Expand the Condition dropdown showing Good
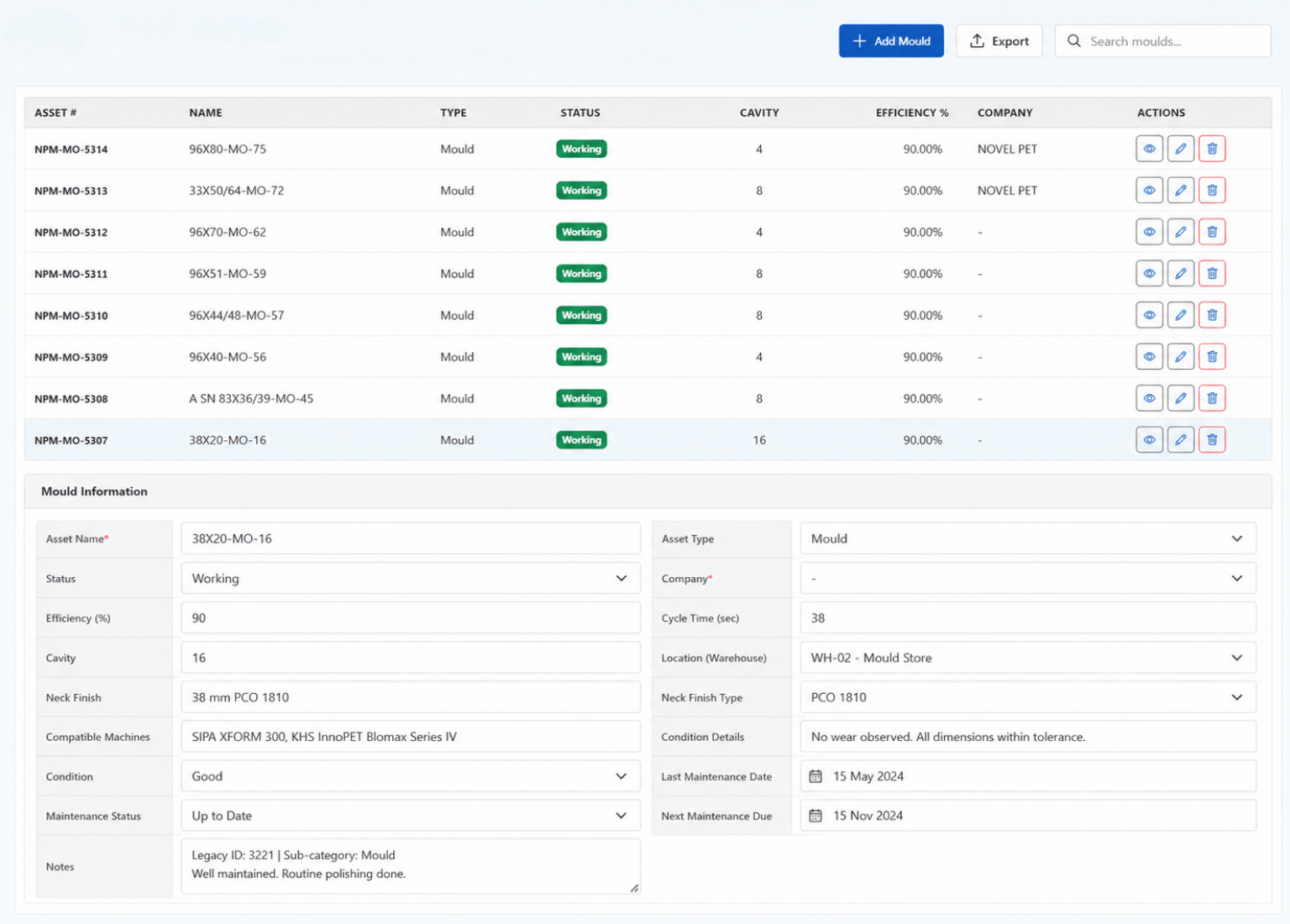This screenshot has width=1290, height=924. 411,776
